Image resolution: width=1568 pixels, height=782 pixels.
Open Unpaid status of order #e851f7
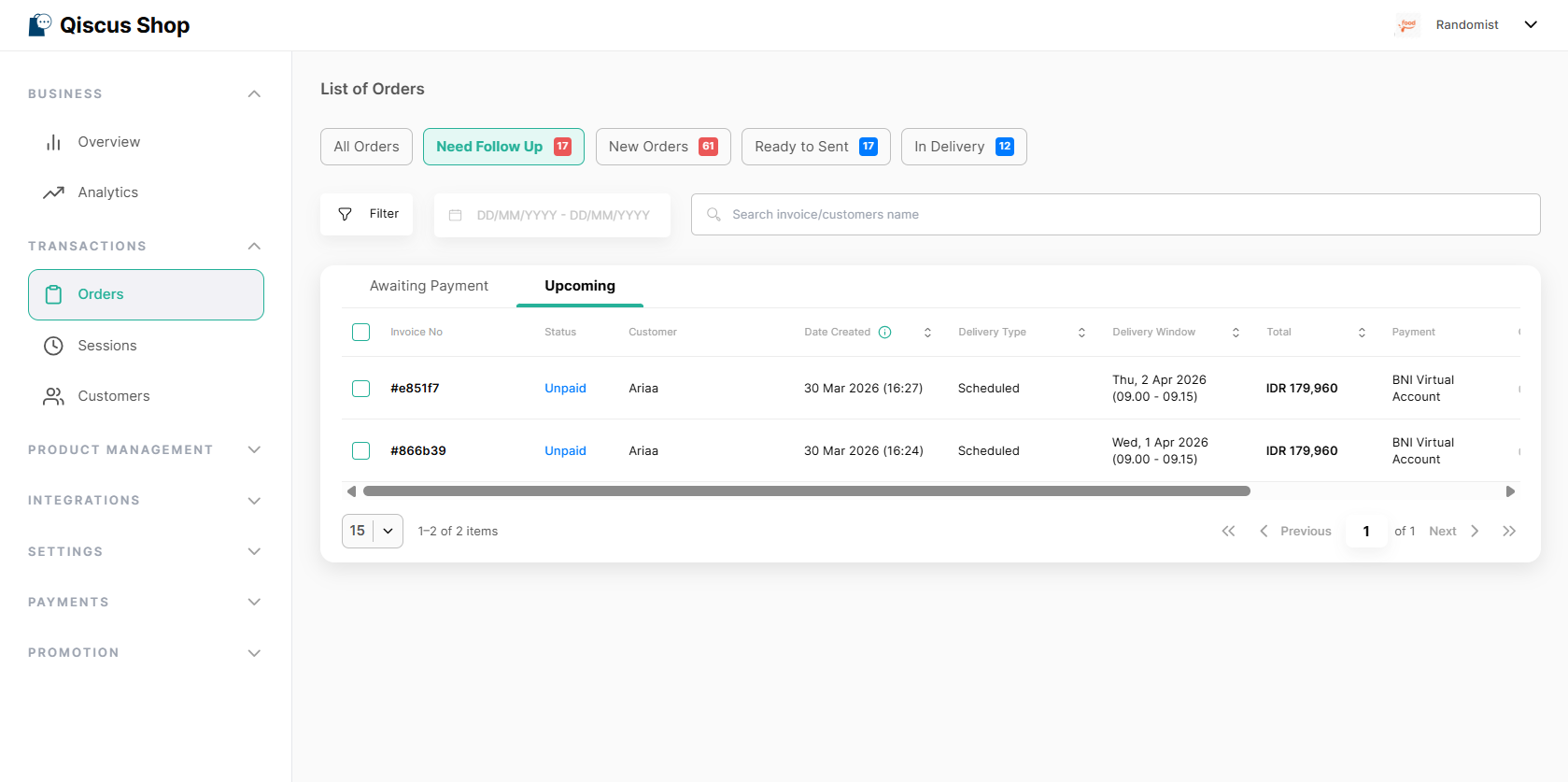565,389
